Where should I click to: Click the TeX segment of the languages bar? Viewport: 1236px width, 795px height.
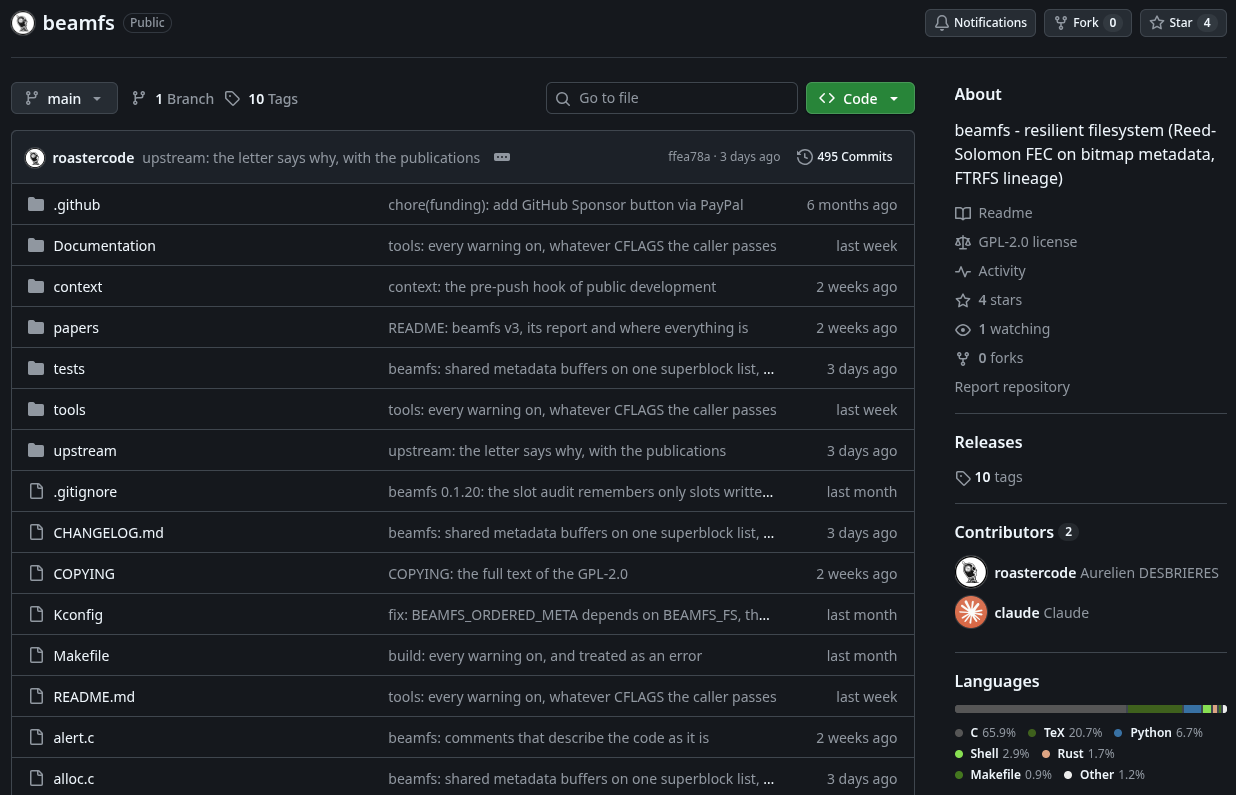1155,709
